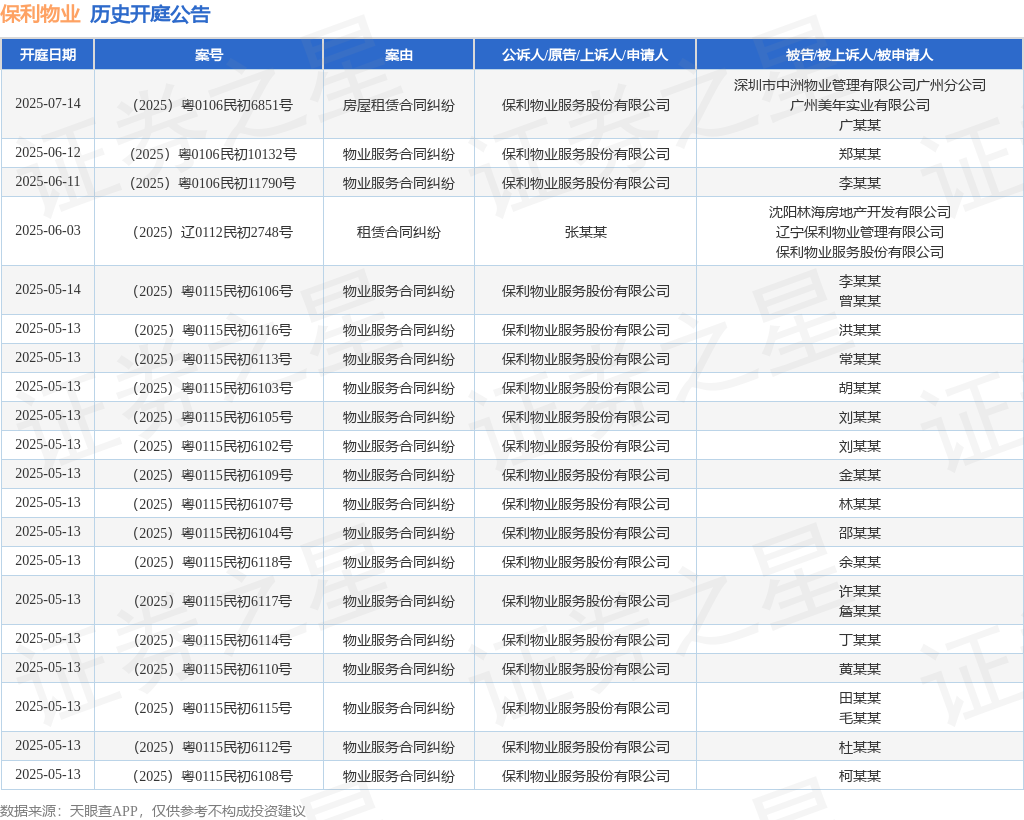This screenshot has height=820, width=1024.
Task: Select the date 2025-06-11
Action: tap(48, 181)
